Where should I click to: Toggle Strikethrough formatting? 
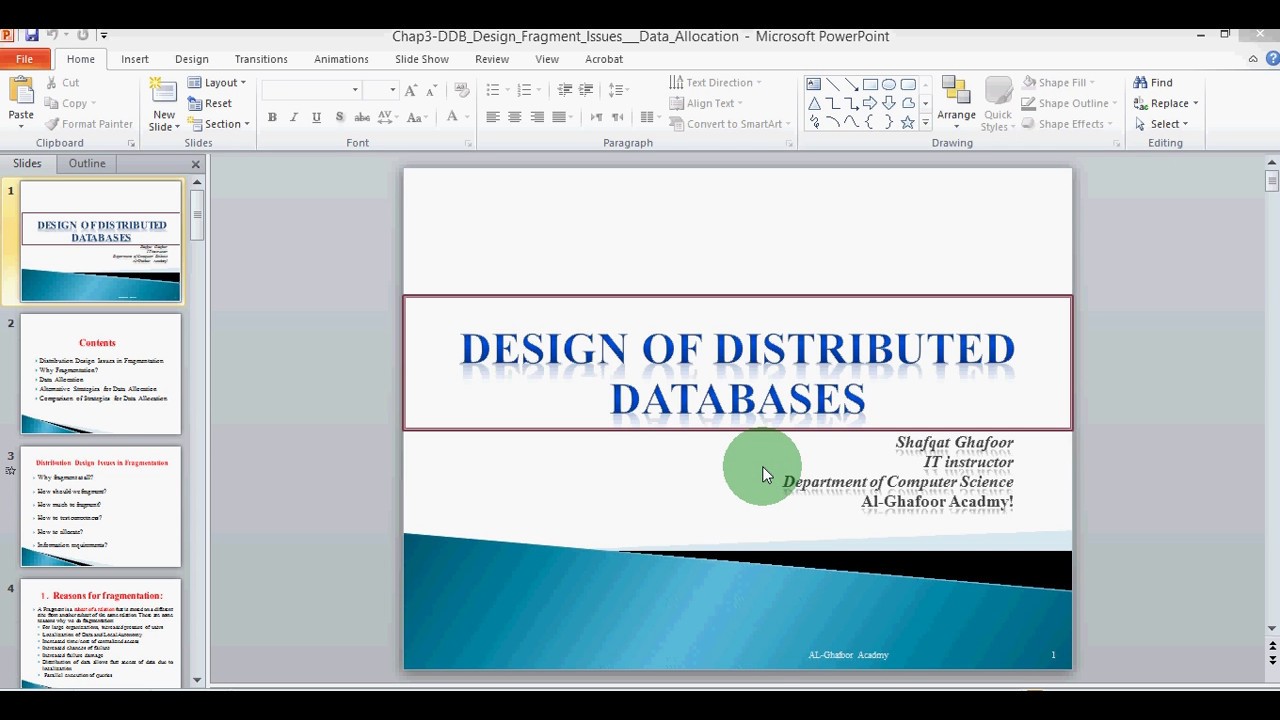tap(362, 117)
